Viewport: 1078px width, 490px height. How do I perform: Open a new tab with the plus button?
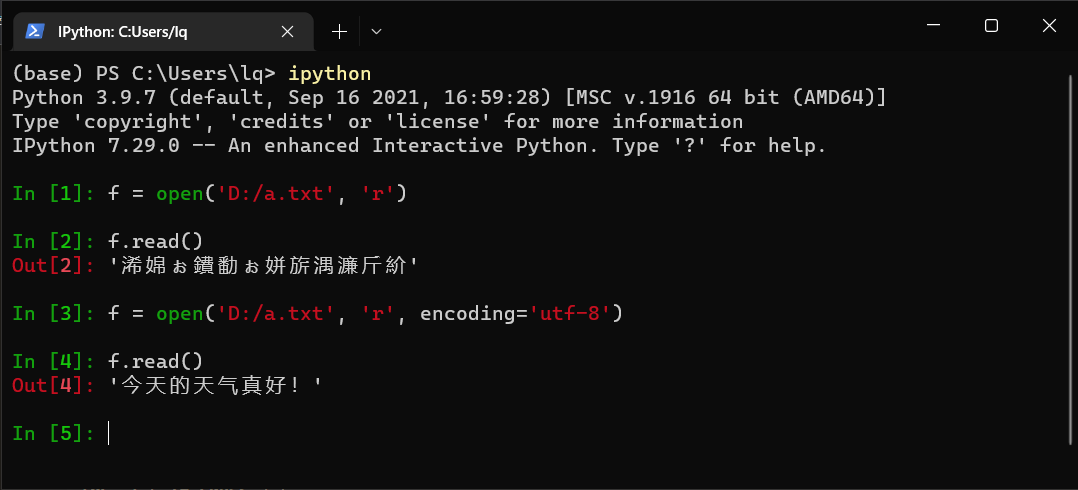[x=339, y=32]
